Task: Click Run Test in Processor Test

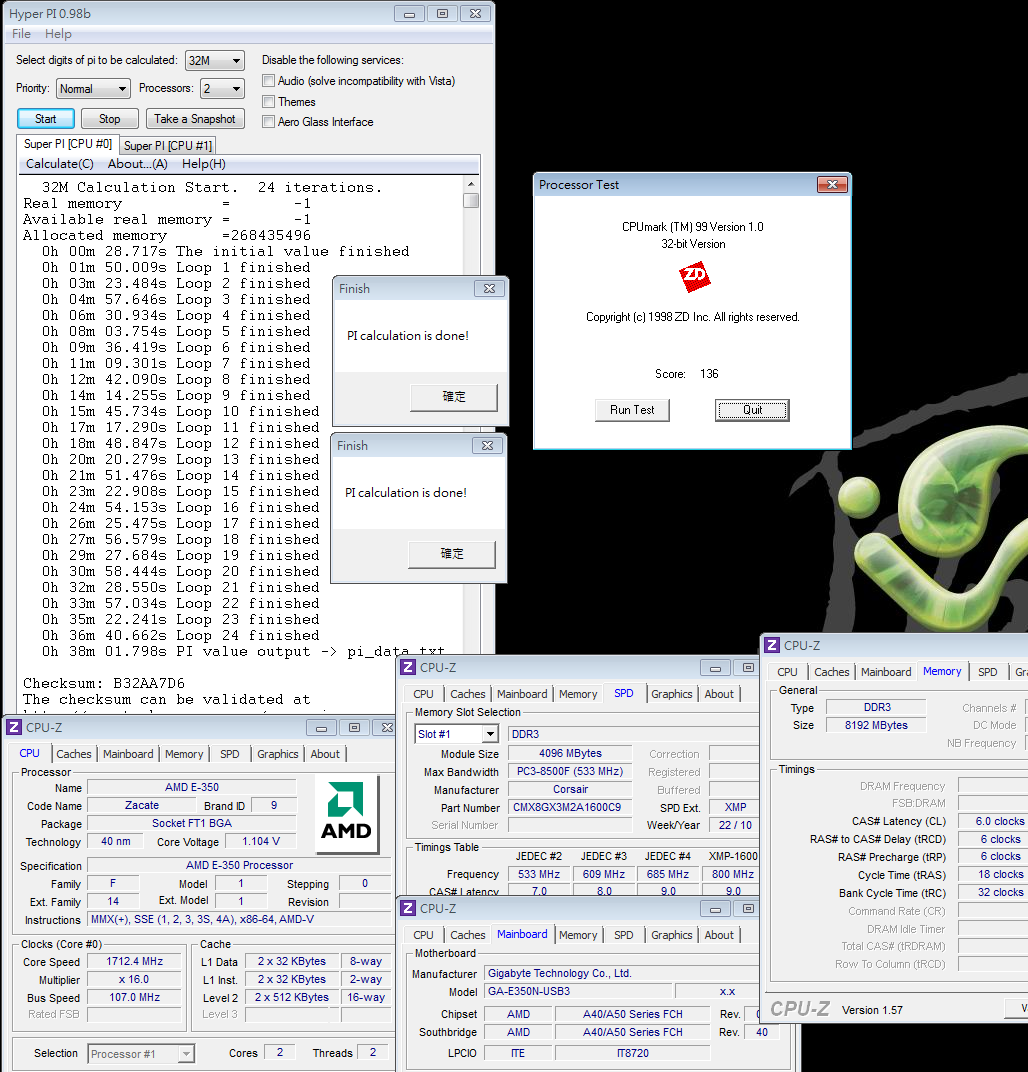Action: [x=632, y=410]
